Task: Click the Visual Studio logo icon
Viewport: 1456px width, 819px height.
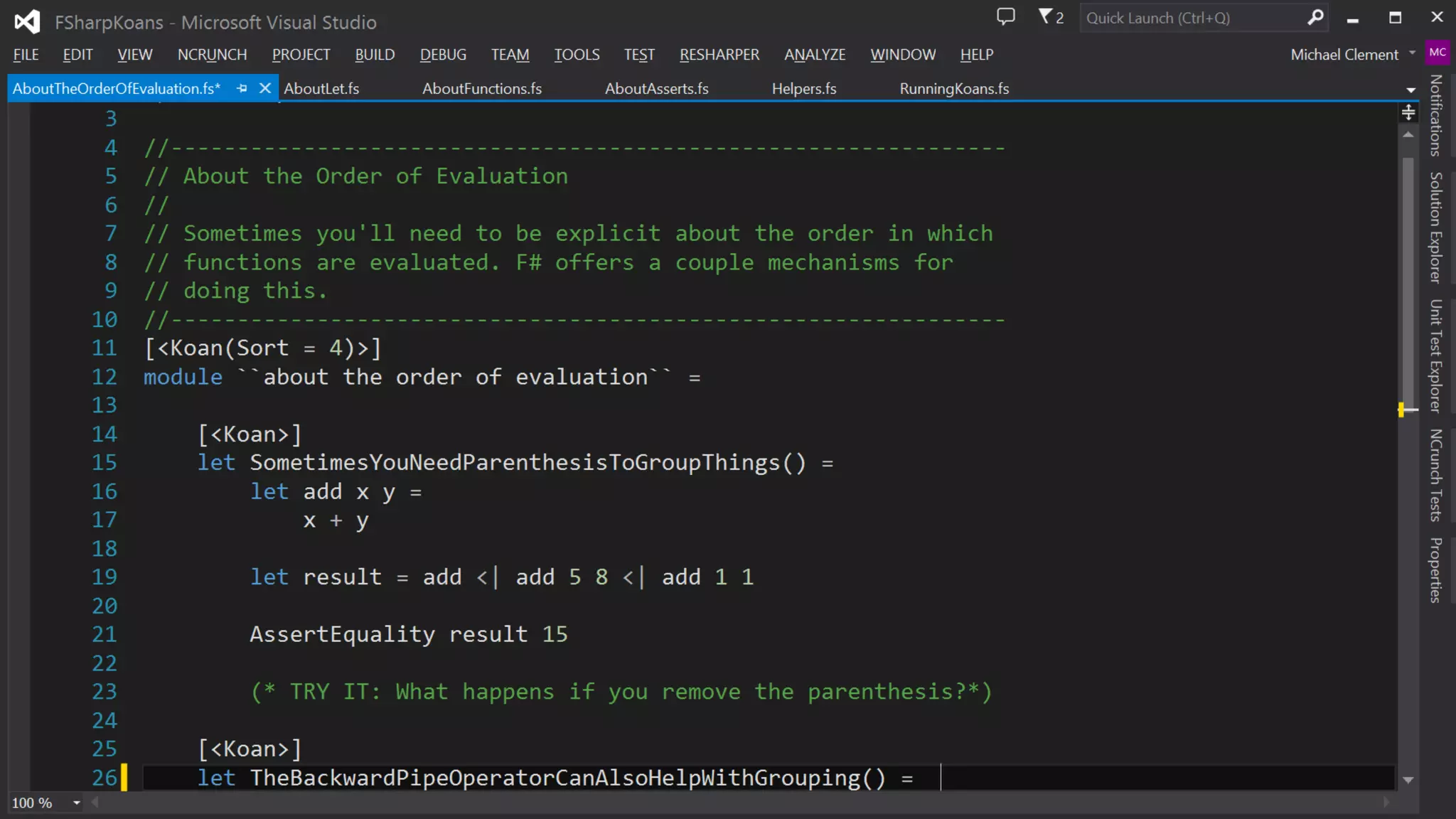Action: pyautogui.click(x=27, y=21)
